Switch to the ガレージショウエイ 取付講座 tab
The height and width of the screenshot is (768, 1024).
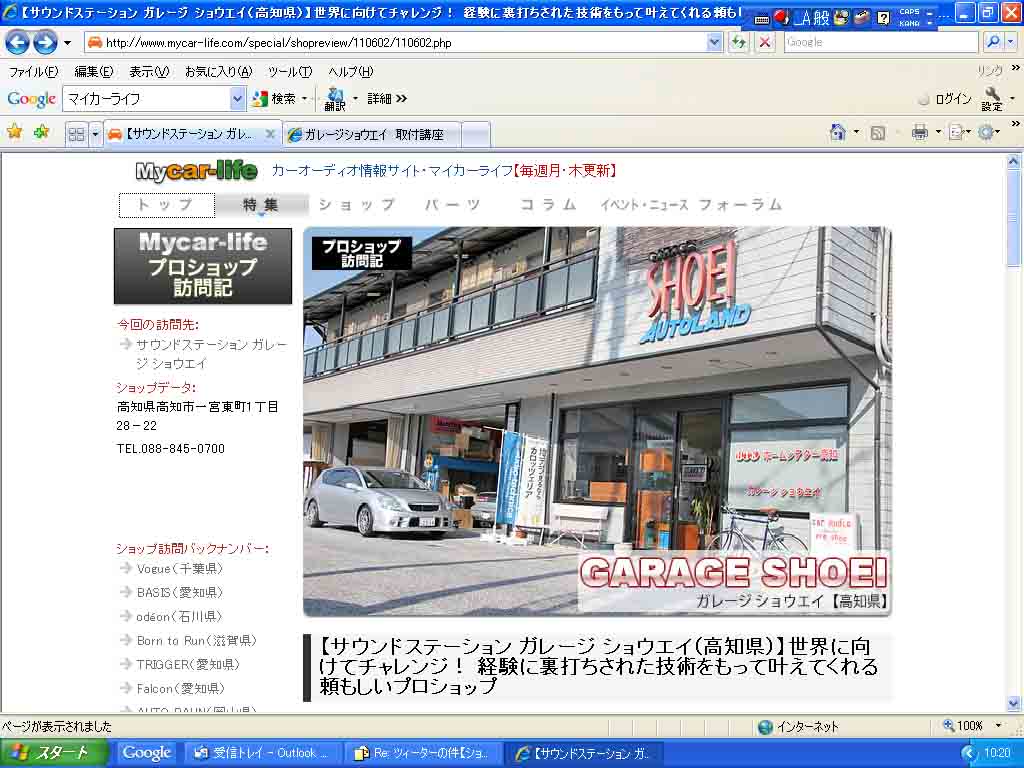(372, 134)
